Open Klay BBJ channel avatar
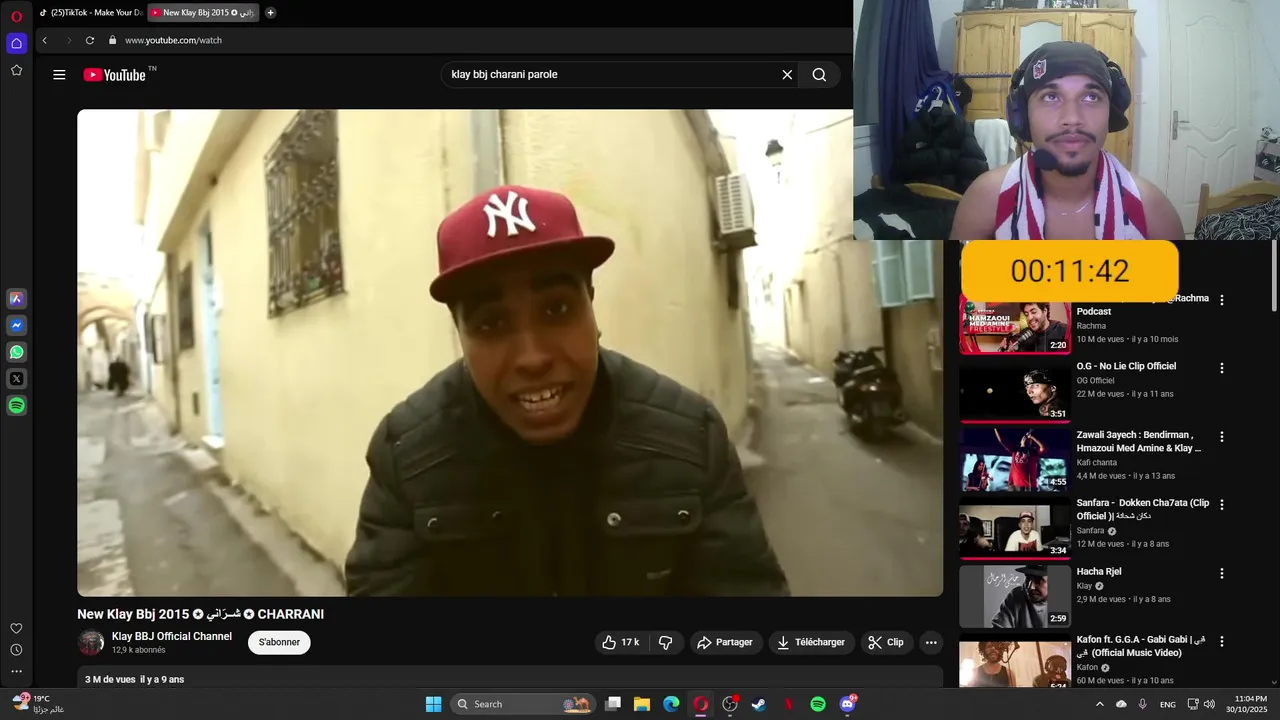Screen dimensions: 1280x720 [91, 642]
